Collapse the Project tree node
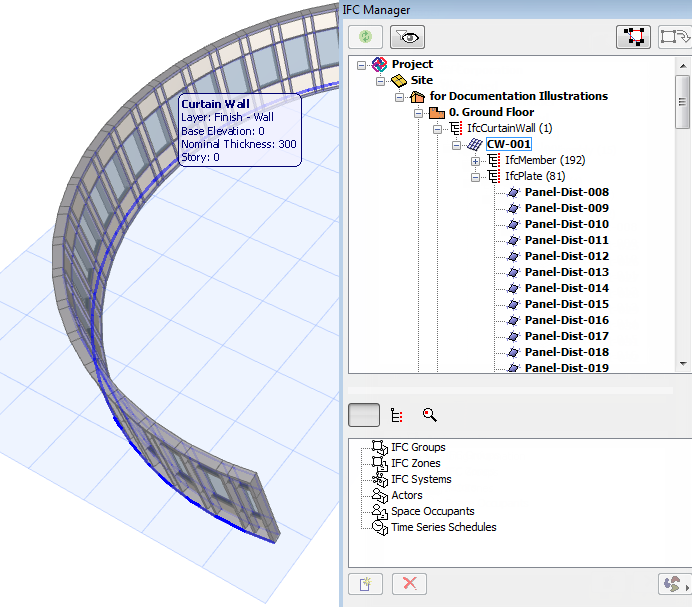This screenshot has width=692, height=607. [x=361, y=64]
